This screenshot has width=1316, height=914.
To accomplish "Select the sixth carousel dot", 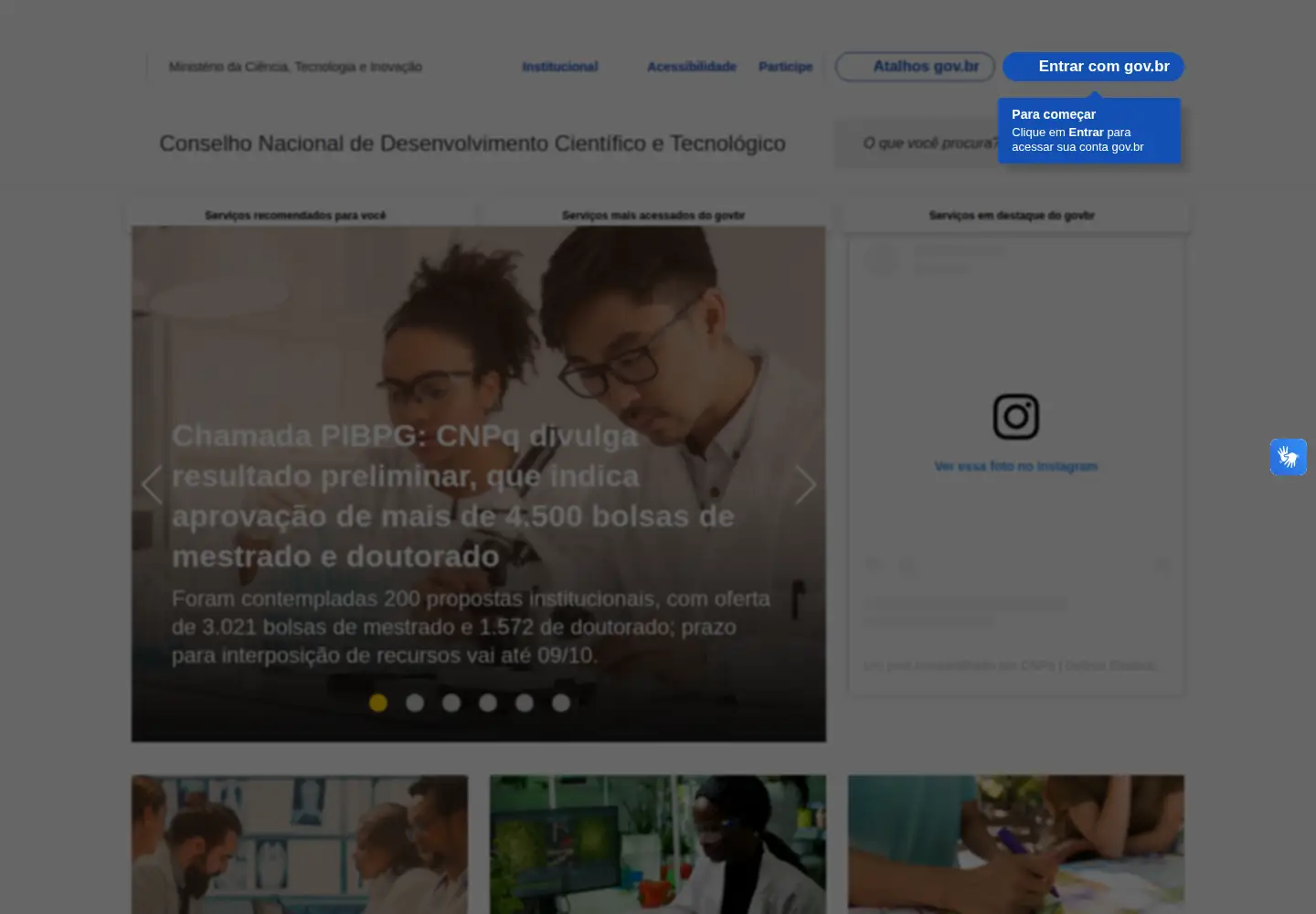I will click(x=561, y=703).
